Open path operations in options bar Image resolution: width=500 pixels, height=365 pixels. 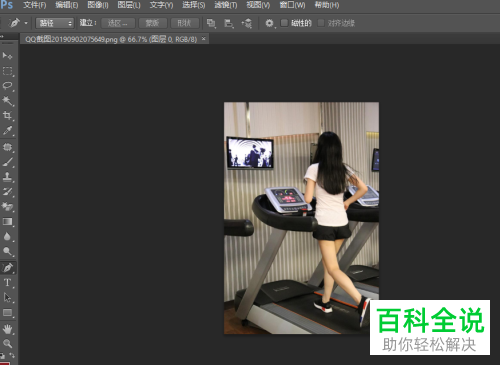point(211,23)
